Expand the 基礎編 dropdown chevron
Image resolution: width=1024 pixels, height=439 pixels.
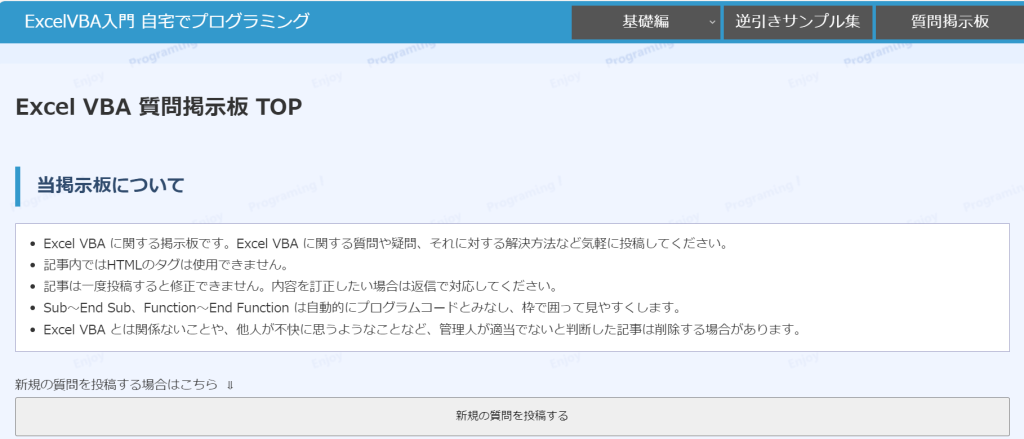(x=711, y=22)
